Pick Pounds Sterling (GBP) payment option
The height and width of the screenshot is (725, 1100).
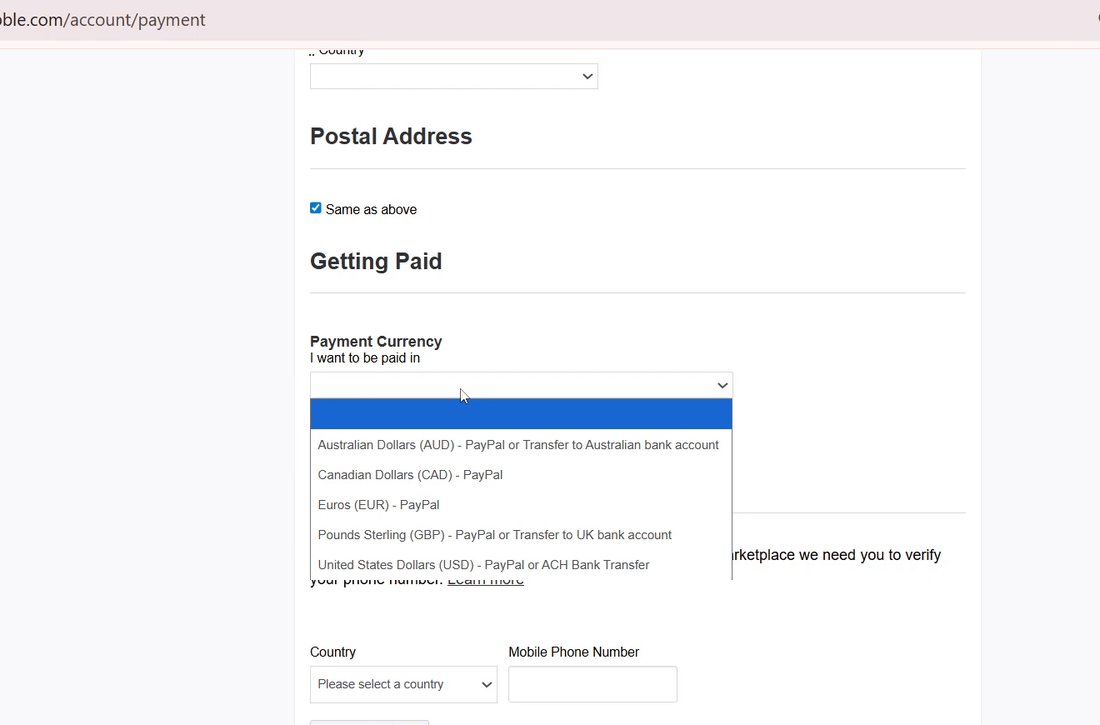point(521,535)
